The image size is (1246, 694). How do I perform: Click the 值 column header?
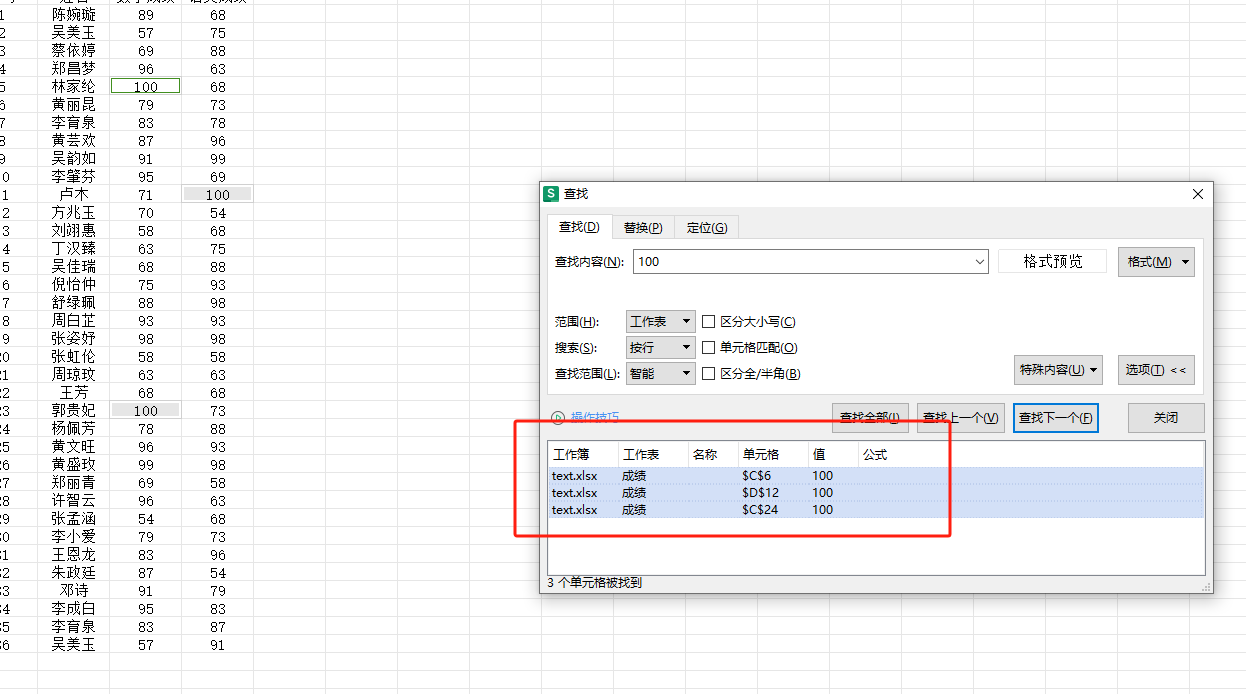pos(833,455)
